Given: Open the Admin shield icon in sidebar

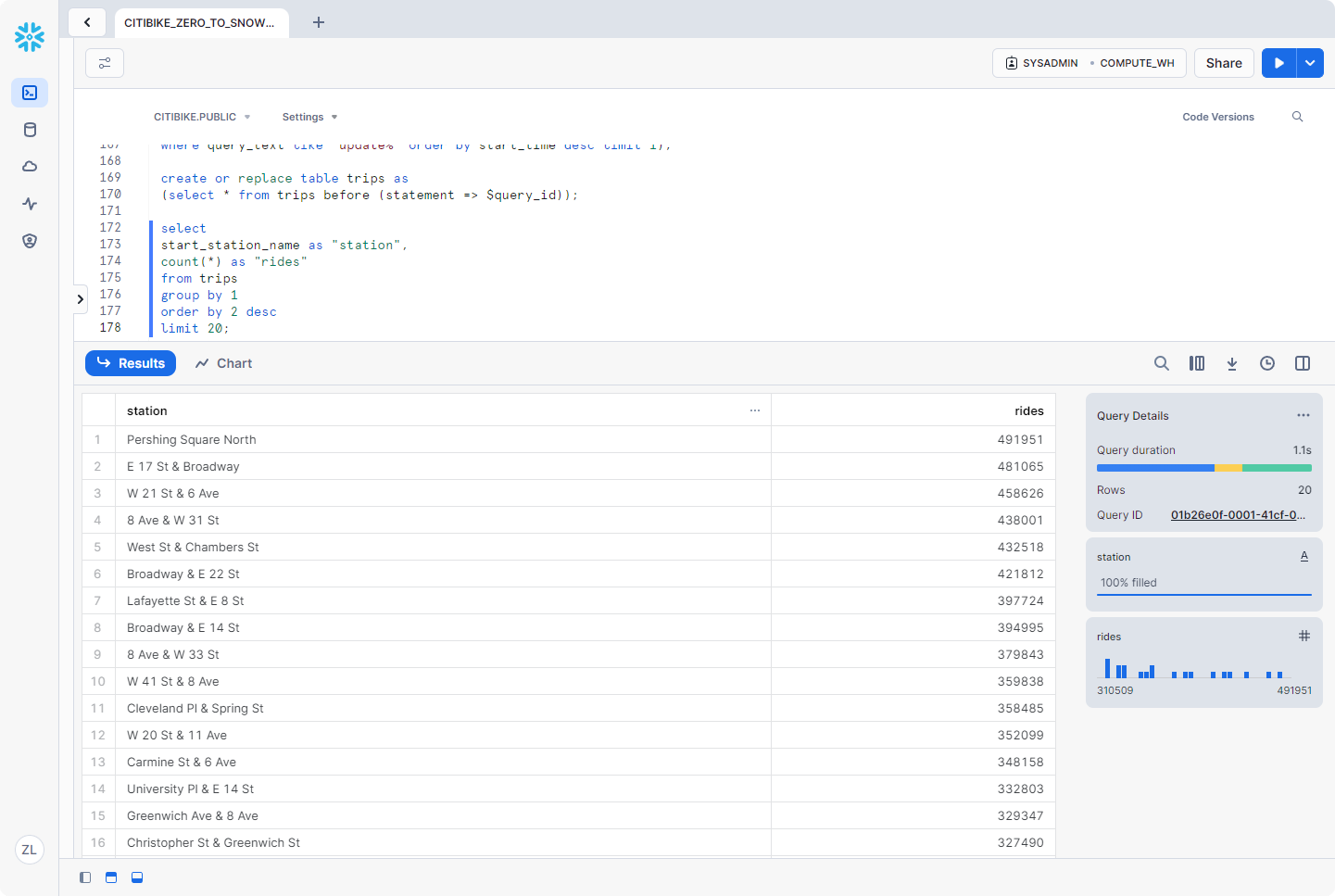Looking at the screenshot, I should [30, 241].
